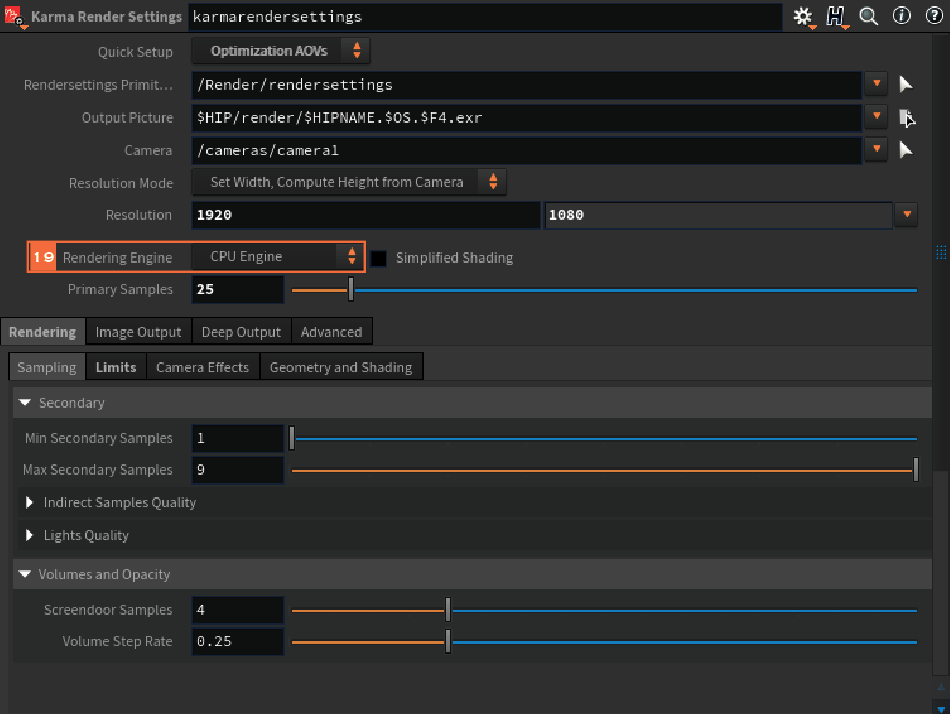This screenshot has height=714, width=950.
Task: Click the Max Secondary Samples slider handle
Action: [x=915, y=470]
